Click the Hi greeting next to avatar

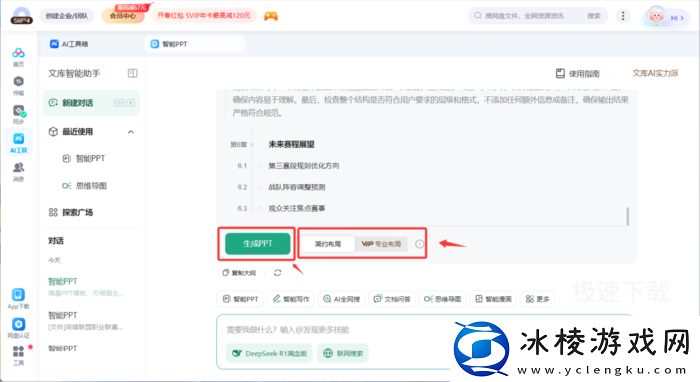tap(678, 18)
